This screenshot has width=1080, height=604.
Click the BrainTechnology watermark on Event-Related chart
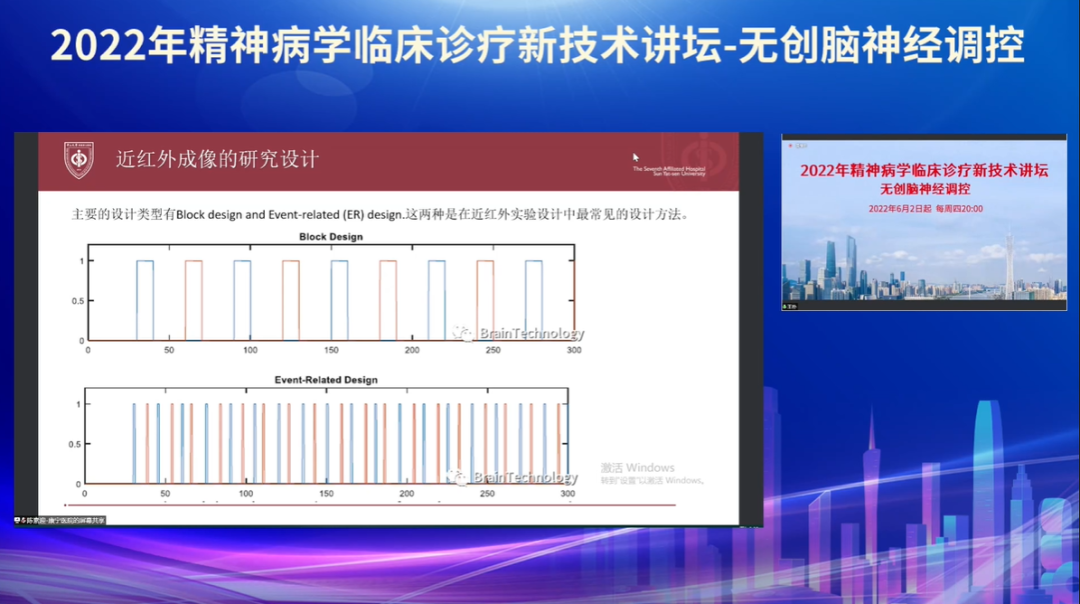513,477
